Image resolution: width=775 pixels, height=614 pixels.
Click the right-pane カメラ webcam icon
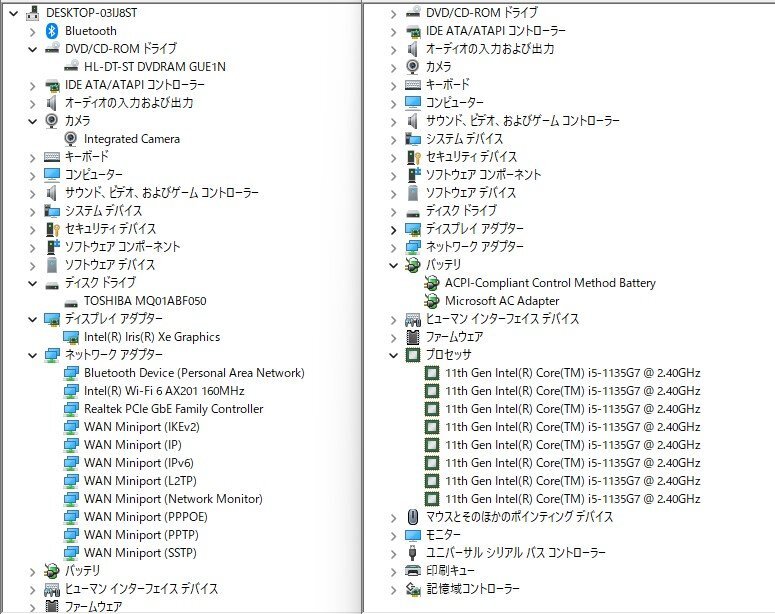tap(413, 66)
